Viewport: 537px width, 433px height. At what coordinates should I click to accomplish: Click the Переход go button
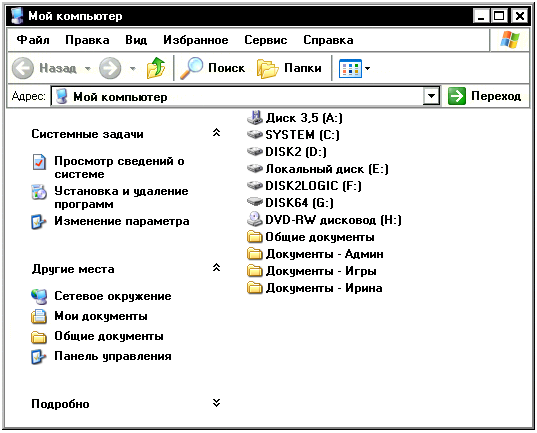485,96
